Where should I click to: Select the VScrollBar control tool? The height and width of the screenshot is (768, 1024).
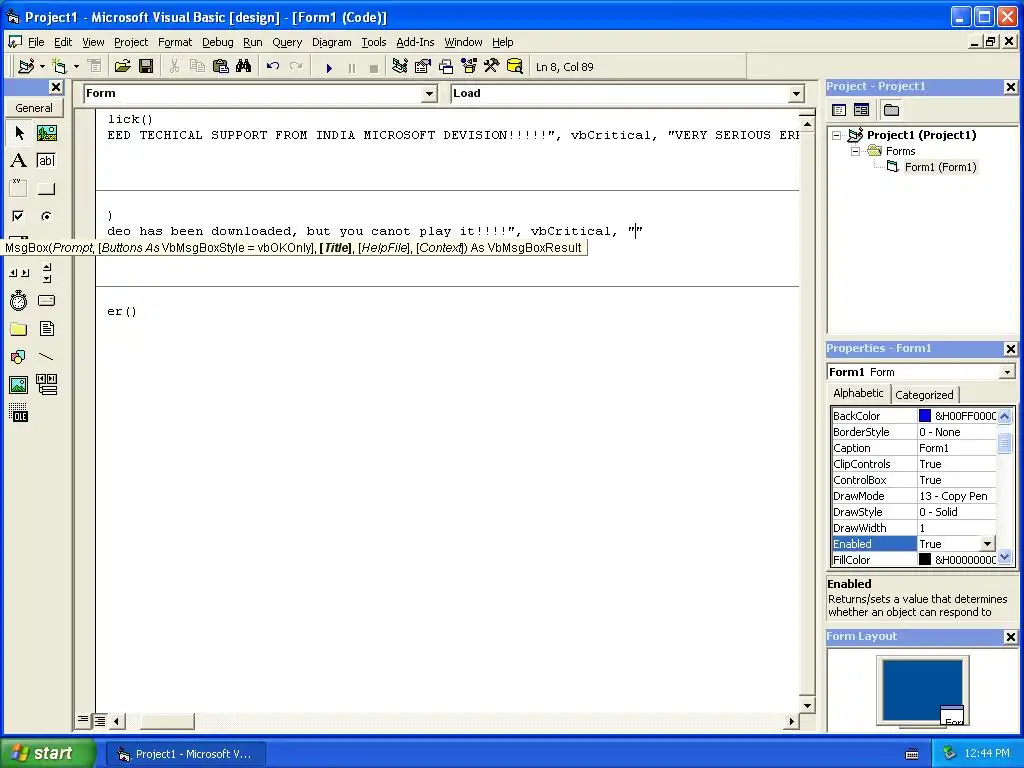tap(46, 273)
